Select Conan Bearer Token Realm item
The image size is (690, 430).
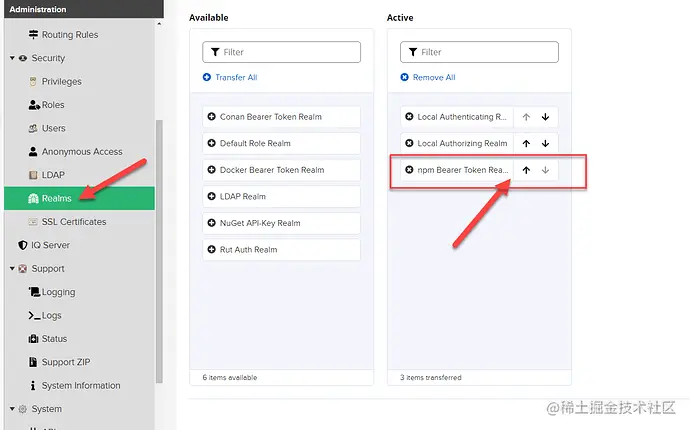point(282,117)
